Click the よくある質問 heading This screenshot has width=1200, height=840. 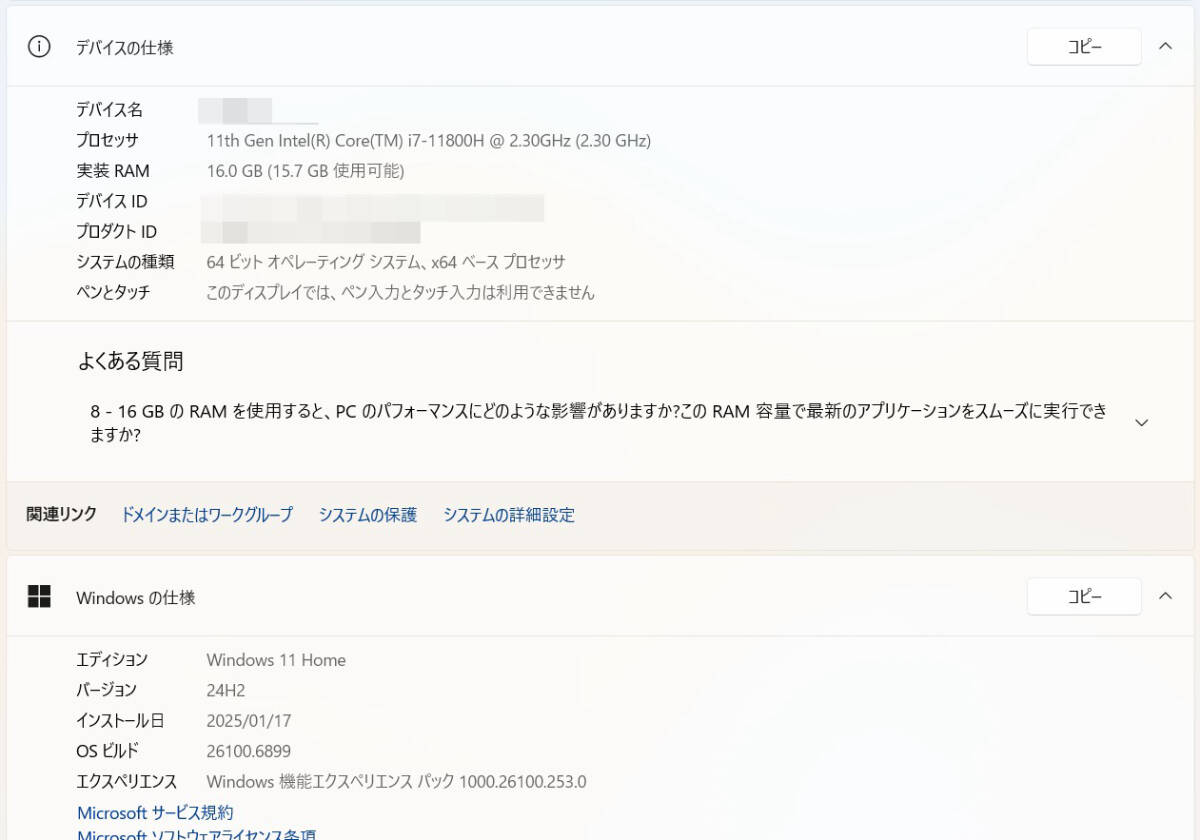coord(131,362)
